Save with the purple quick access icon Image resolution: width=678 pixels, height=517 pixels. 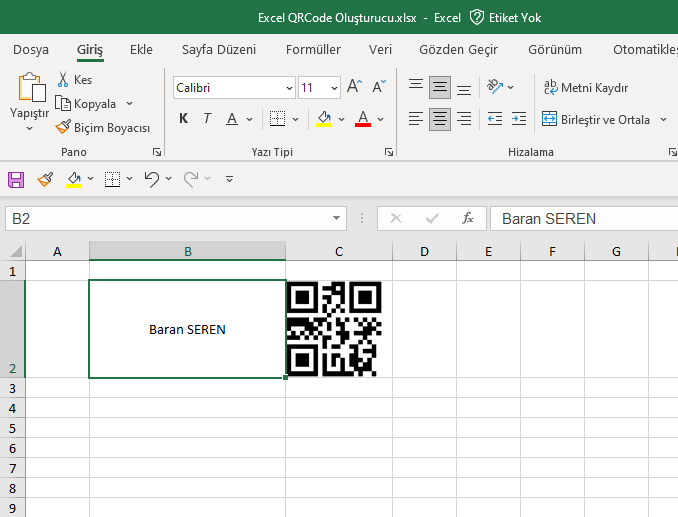16,179
